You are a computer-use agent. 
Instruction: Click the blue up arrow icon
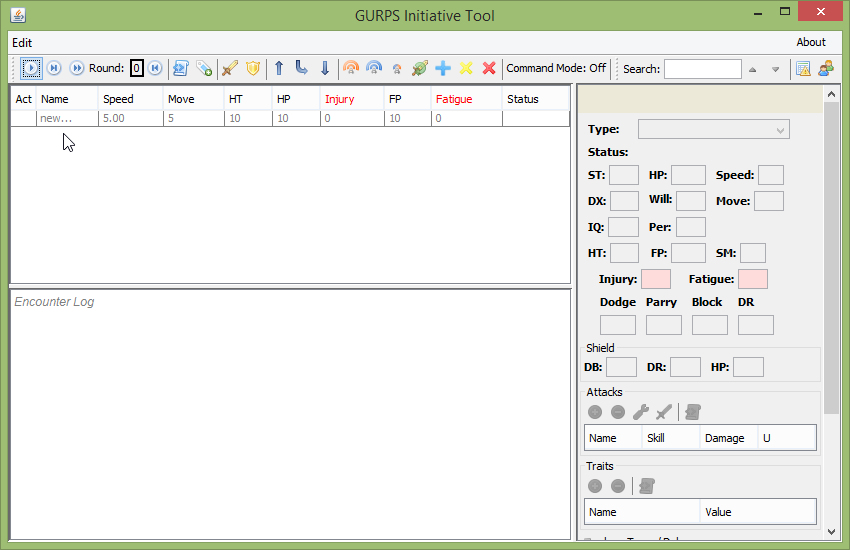coord(279,68)
